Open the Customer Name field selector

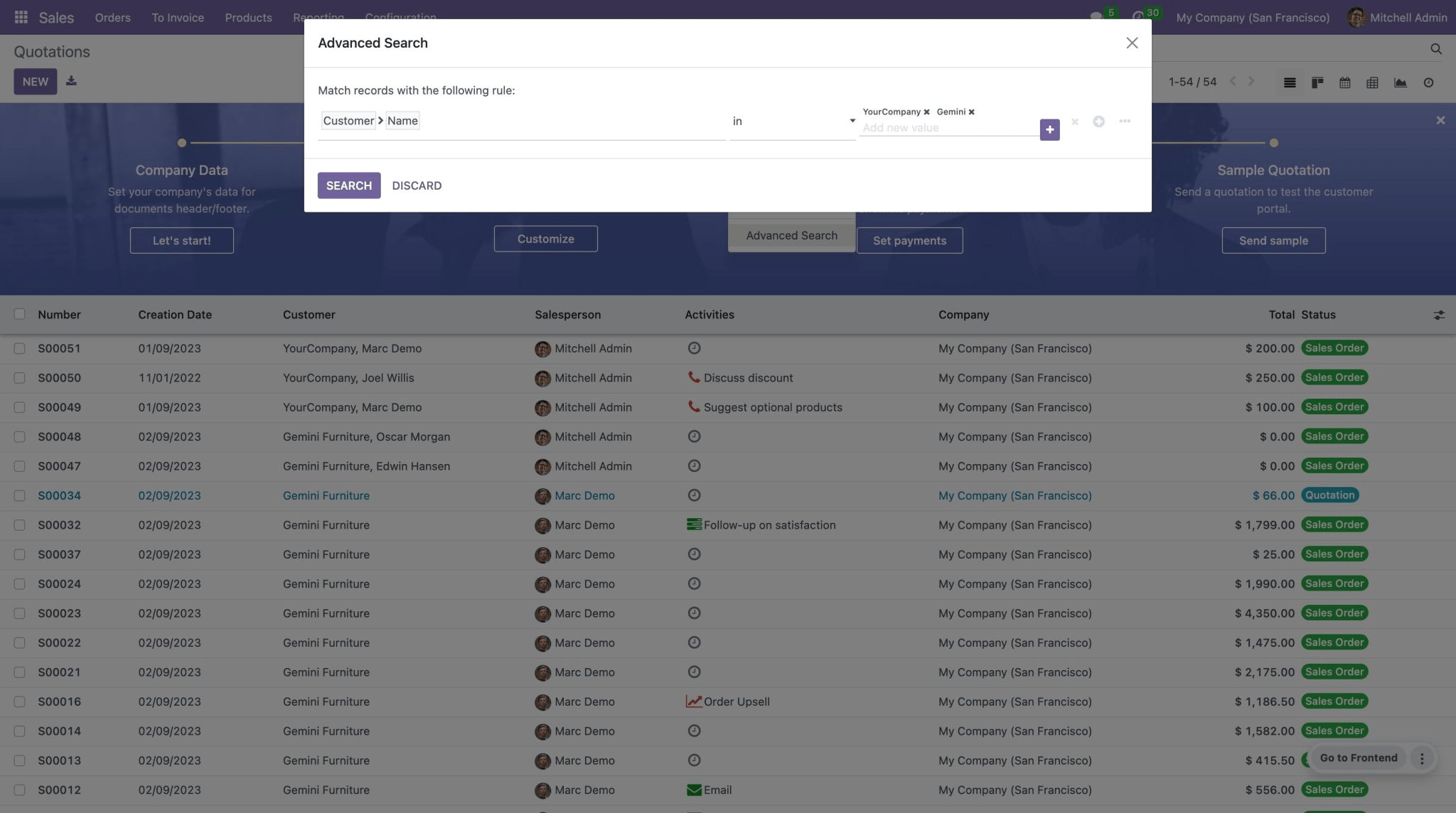point(370,120)
